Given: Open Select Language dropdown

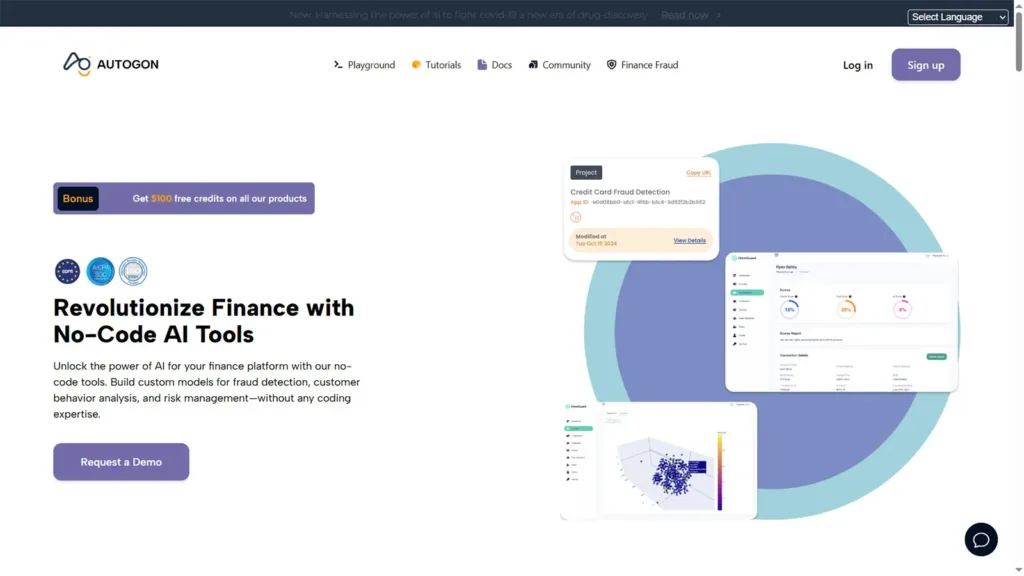Looking at the screenshot, I should [x=957, y=17].
